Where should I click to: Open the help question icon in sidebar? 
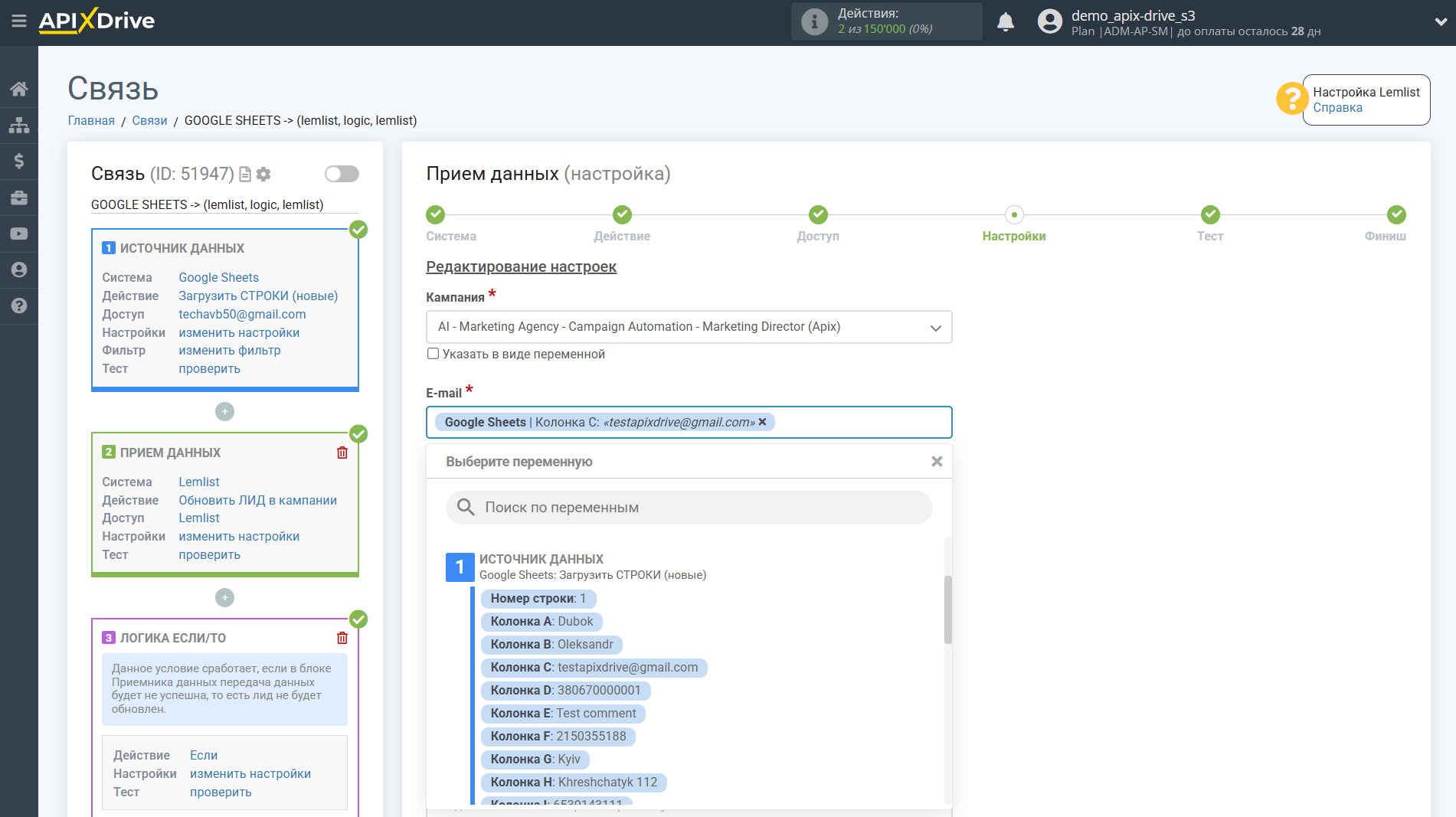pyautogui.click(x=19, y=306)
